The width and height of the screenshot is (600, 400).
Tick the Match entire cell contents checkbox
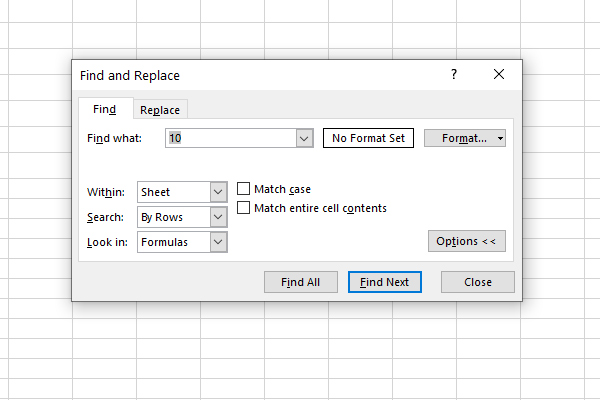pos(243,208)
